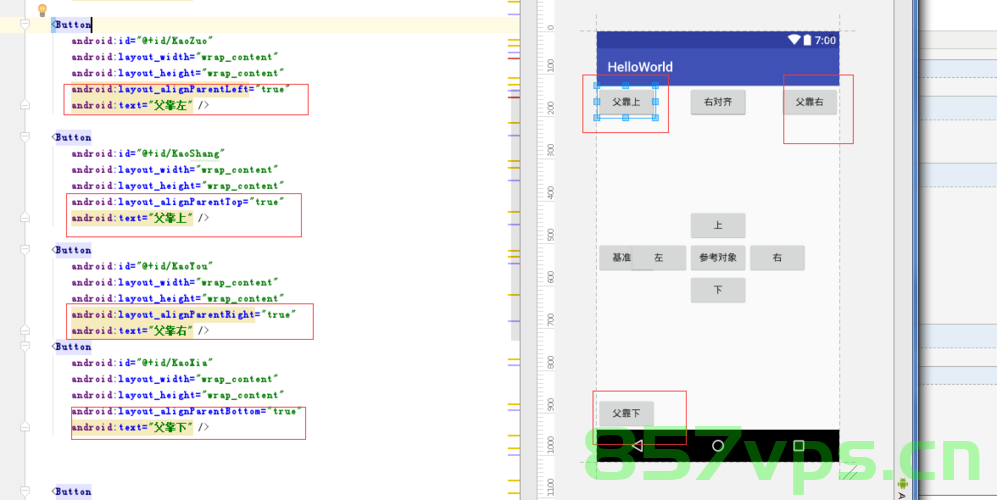Viewport: 997px width, 500px height.
Task: Collapse the Button block with id KaoShang
Action: [x=25, y=137]
